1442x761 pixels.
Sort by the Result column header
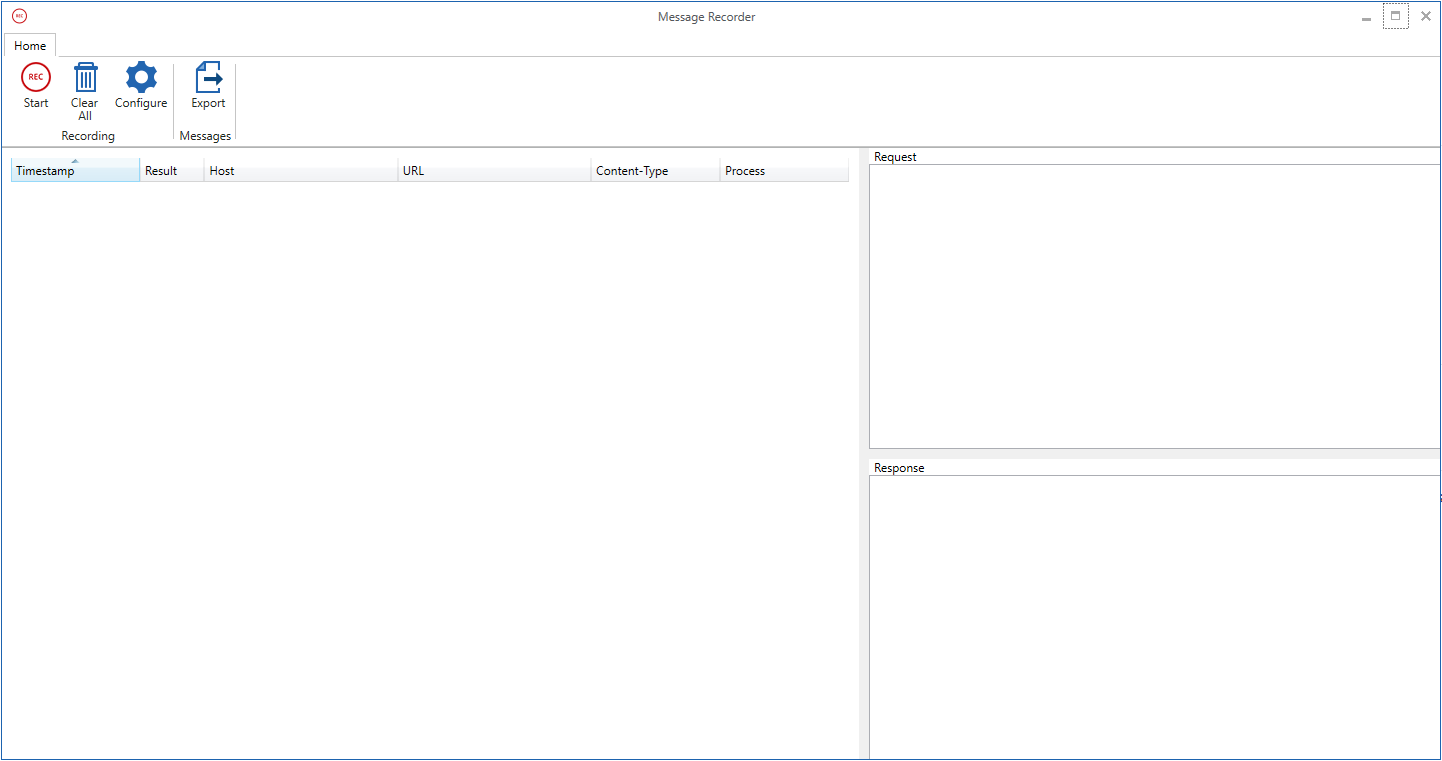(171, 171)
